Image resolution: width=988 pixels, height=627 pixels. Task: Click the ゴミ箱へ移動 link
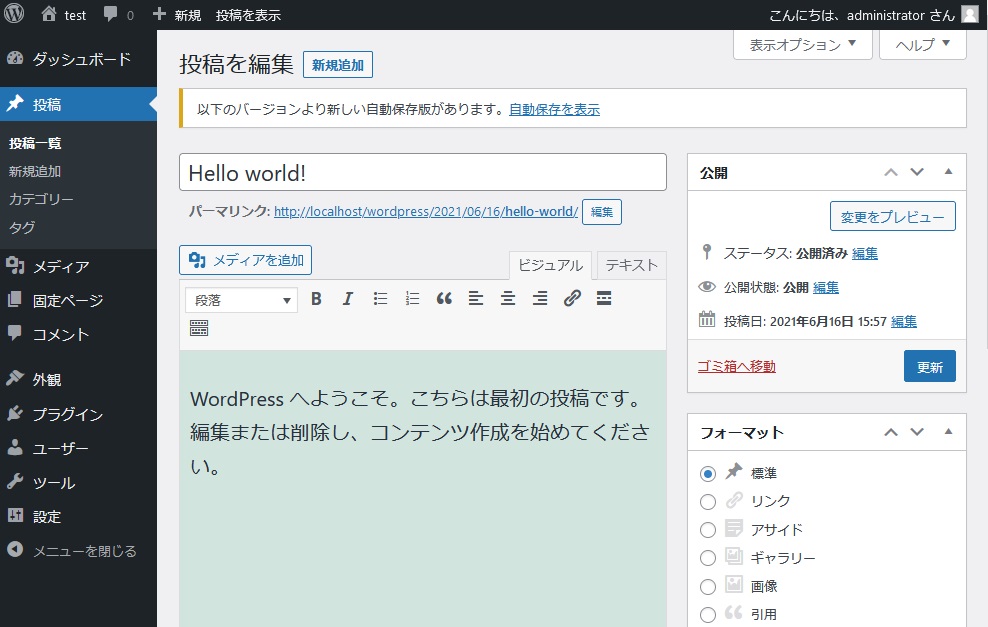click(x=737, y=366)
